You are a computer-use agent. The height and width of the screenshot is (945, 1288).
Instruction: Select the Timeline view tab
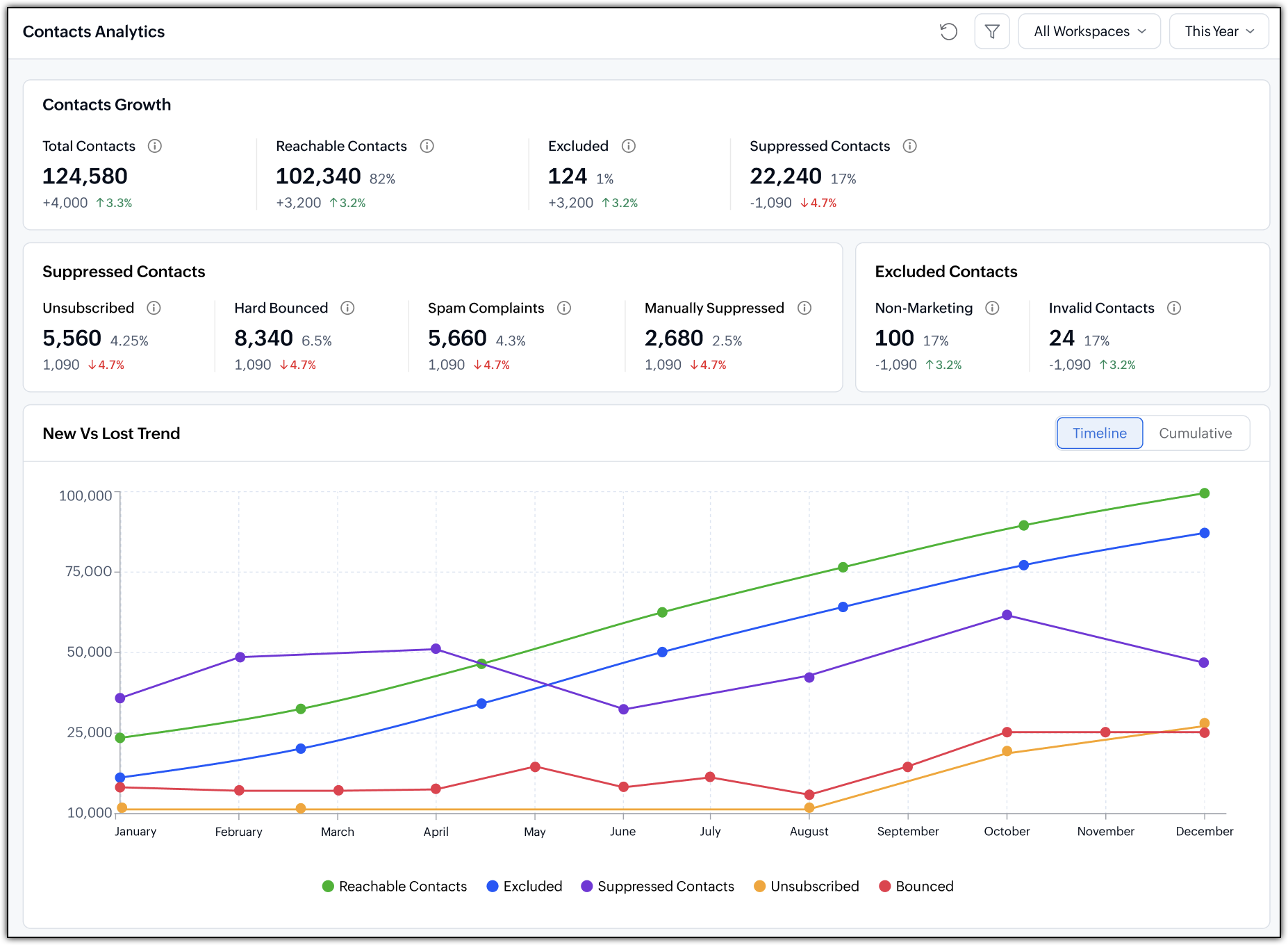pyautogui.click(x=1100, y=433)
